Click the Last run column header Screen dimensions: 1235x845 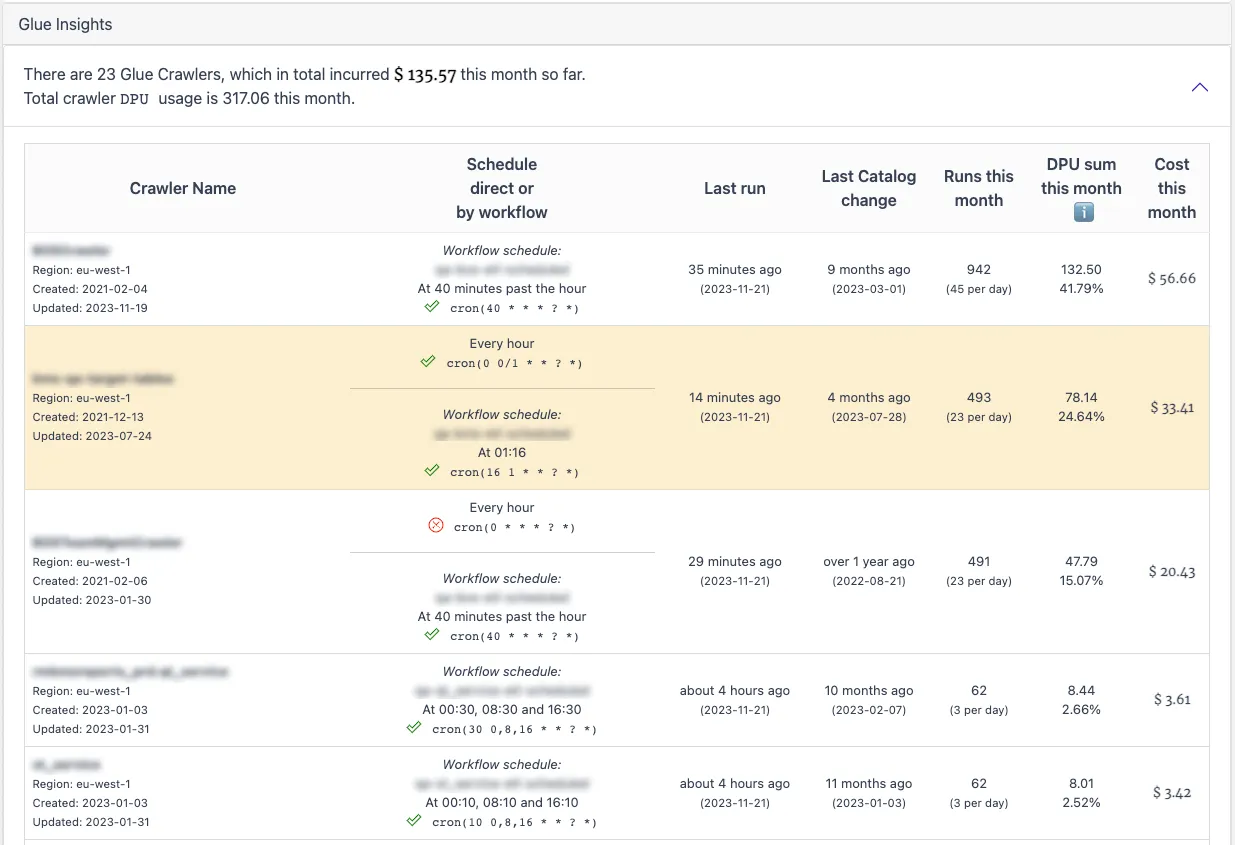coord(735,188)
